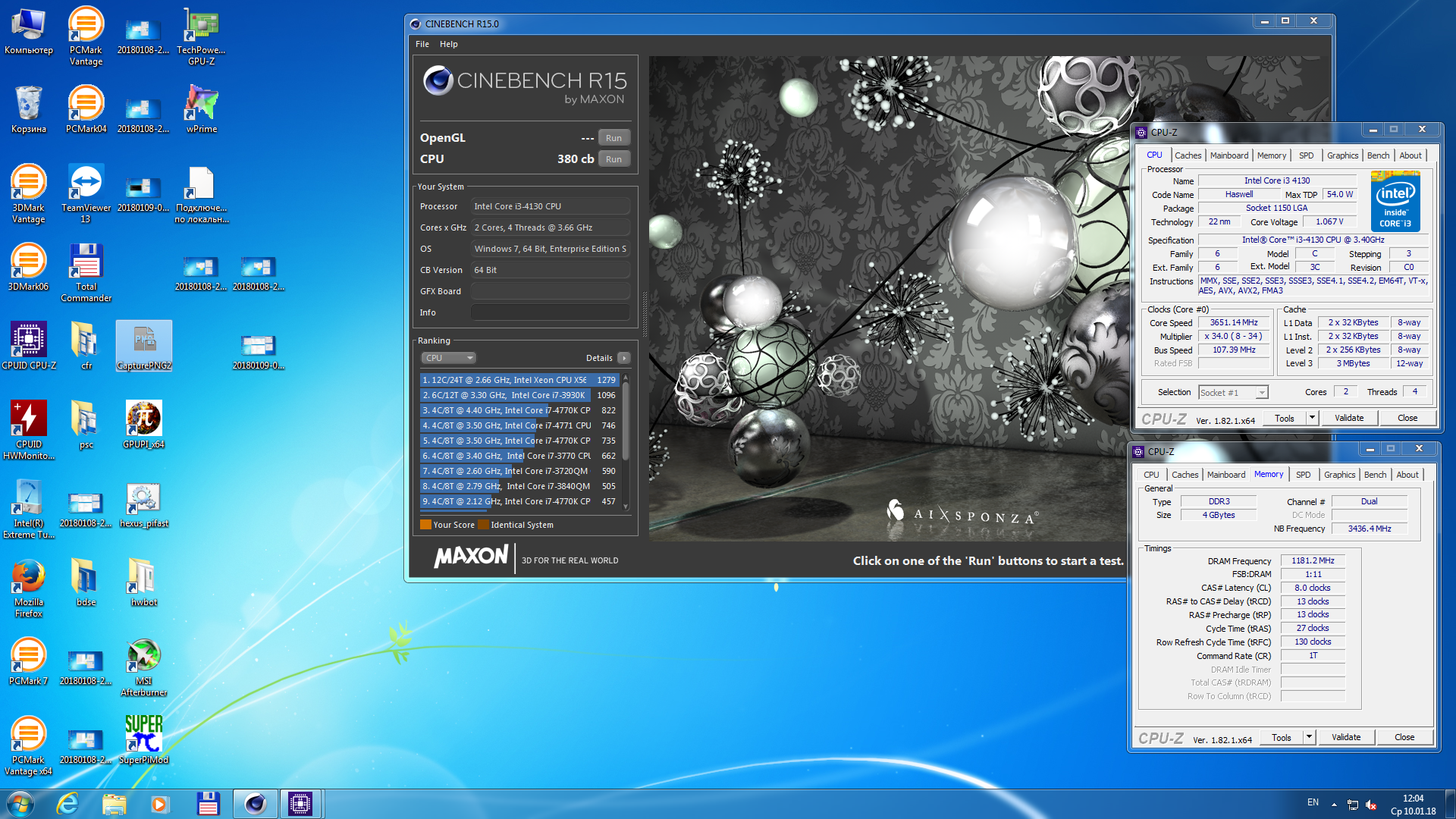Open the volume icon in system tray

click(x=1370, y=805)
